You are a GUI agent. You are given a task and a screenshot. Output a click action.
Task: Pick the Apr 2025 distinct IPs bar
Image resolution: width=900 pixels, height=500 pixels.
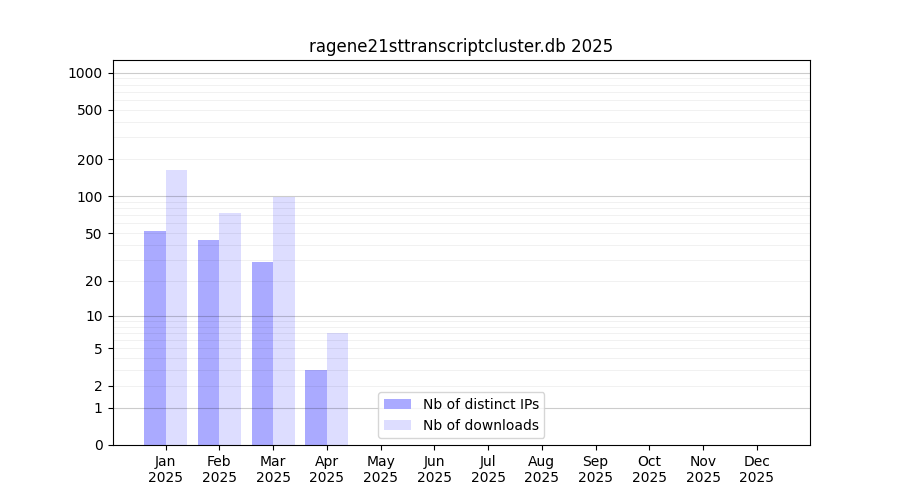coord(316,407)
